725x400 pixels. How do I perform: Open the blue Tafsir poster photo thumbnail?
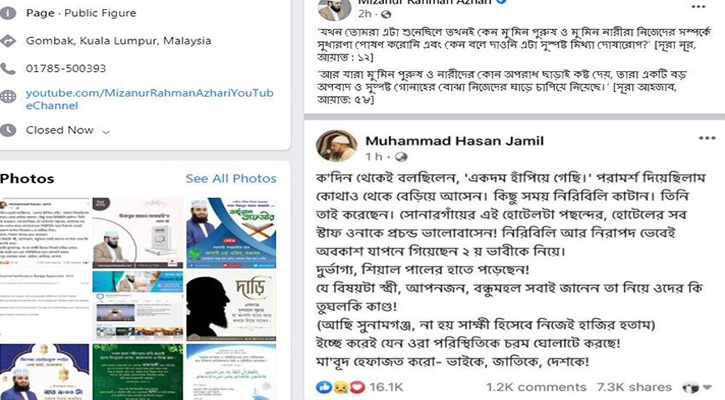click(x=231, y=233)
